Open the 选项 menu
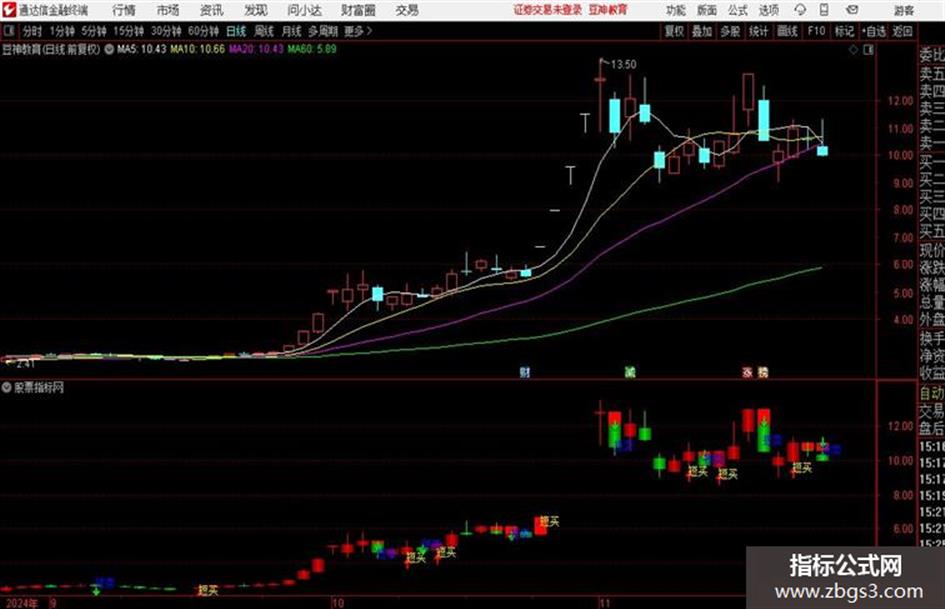The height and width of the screenshot is (609, 945). [x=768, y=10]
